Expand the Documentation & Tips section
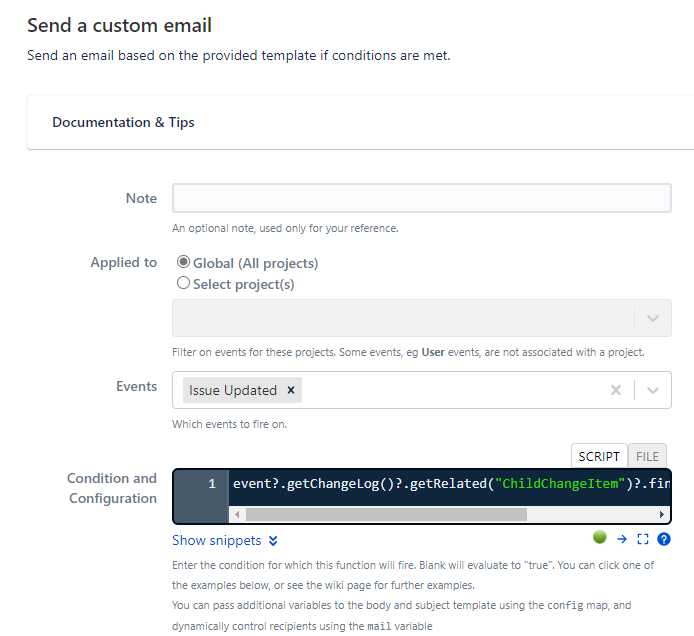 [x=123, y=122]
